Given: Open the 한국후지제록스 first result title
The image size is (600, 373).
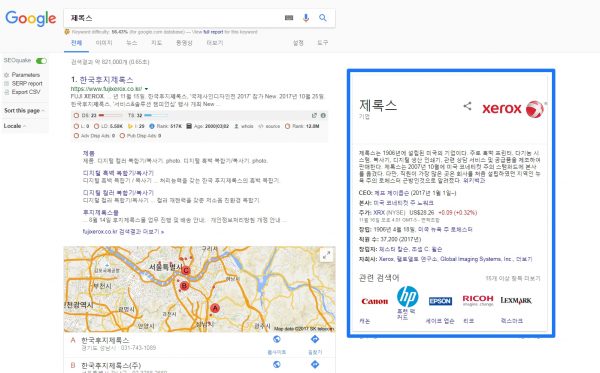Looking at the screenshot, I should pyautogui.click(x=106, y=80).
